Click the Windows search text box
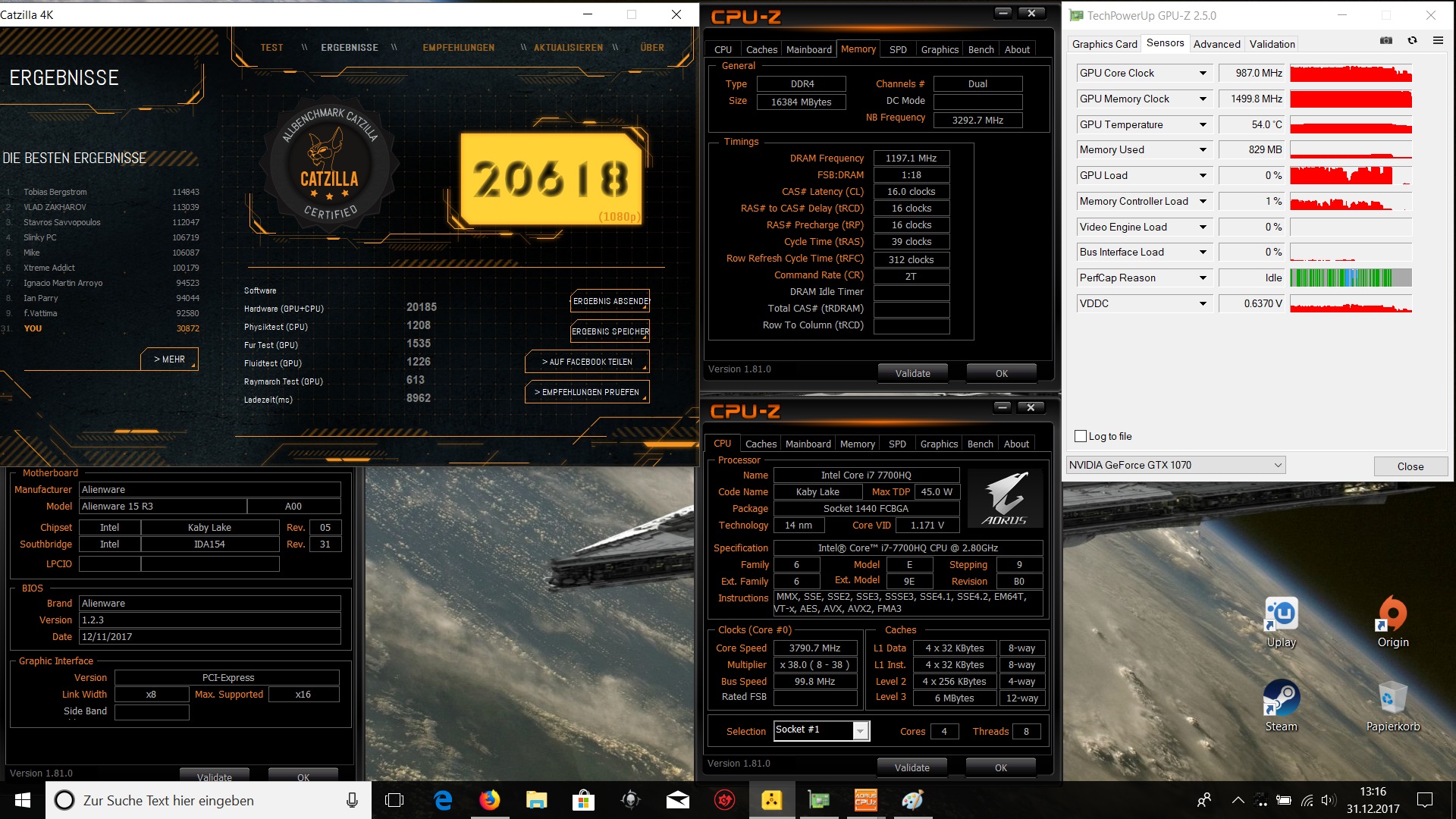The width and height of the screenshot is (1456, 819). pyautogui.click(x=209, y=800)
